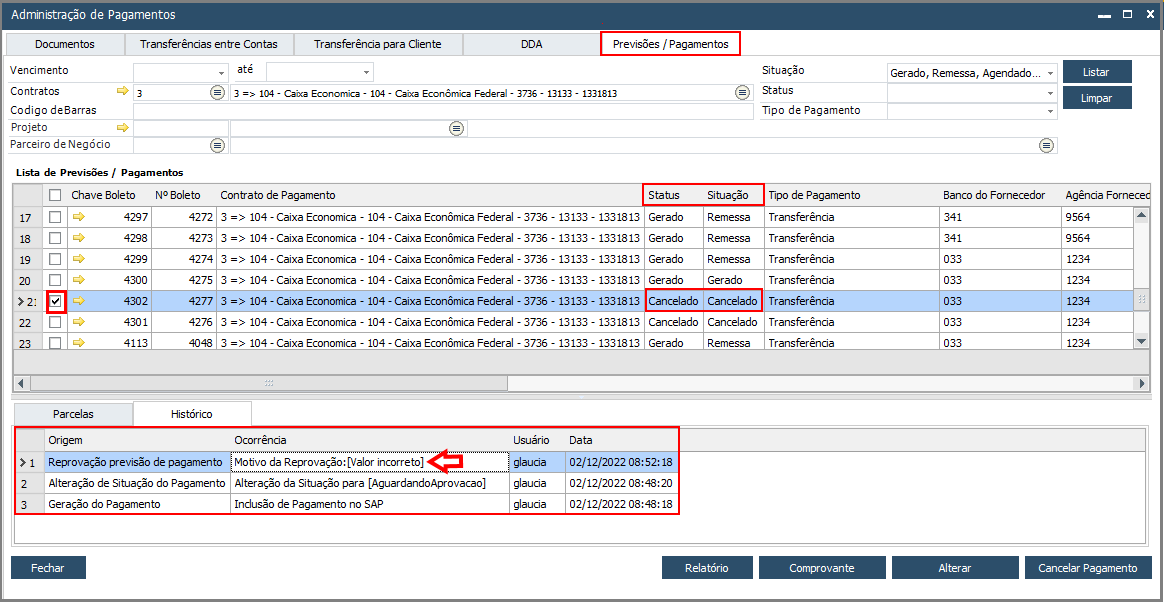
Task: Click the horizontal scrollbar right arrow
Action: pos(1142,383)
